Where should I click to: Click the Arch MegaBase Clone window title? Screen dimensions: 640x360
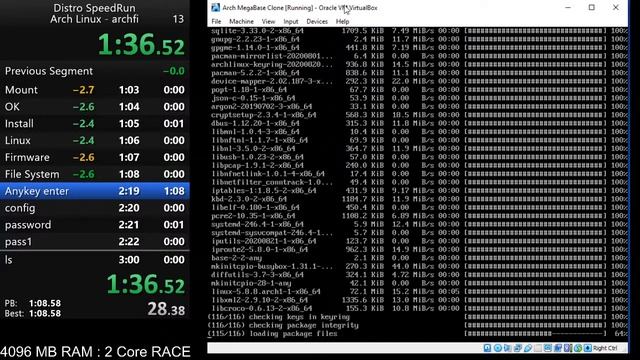point(300,7)
